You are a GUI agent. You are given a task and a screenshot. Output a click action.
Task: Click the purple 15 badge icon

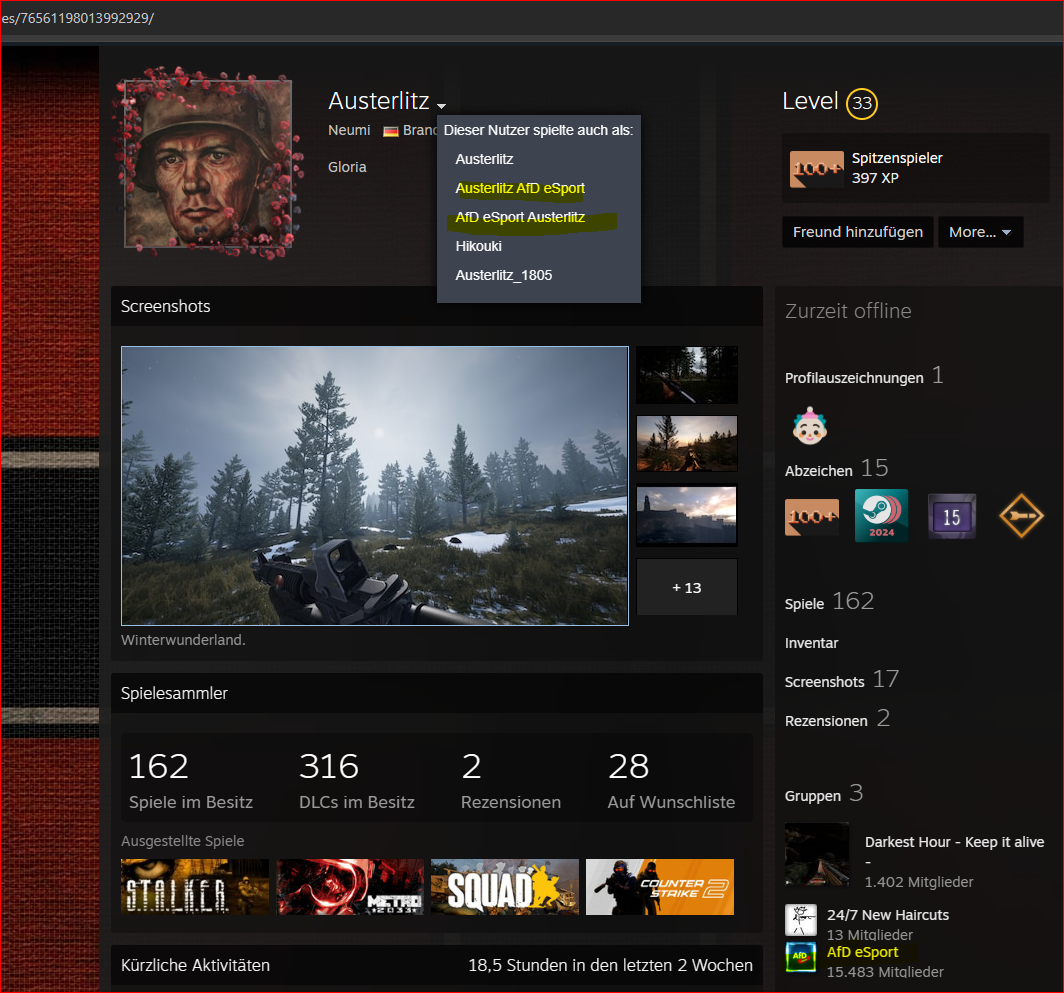tap(951, 516)
